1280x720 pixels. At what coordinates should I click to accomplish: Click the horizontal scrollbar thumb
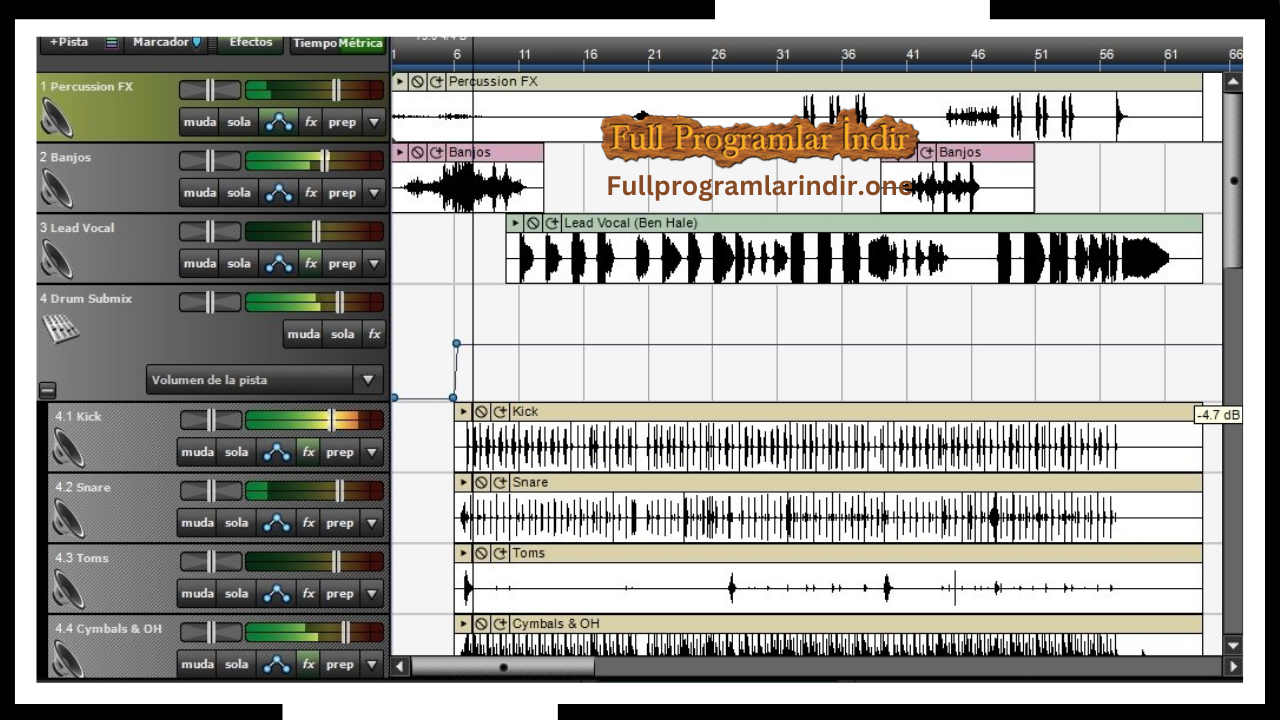pyautogui.click(x=503, y=666)
